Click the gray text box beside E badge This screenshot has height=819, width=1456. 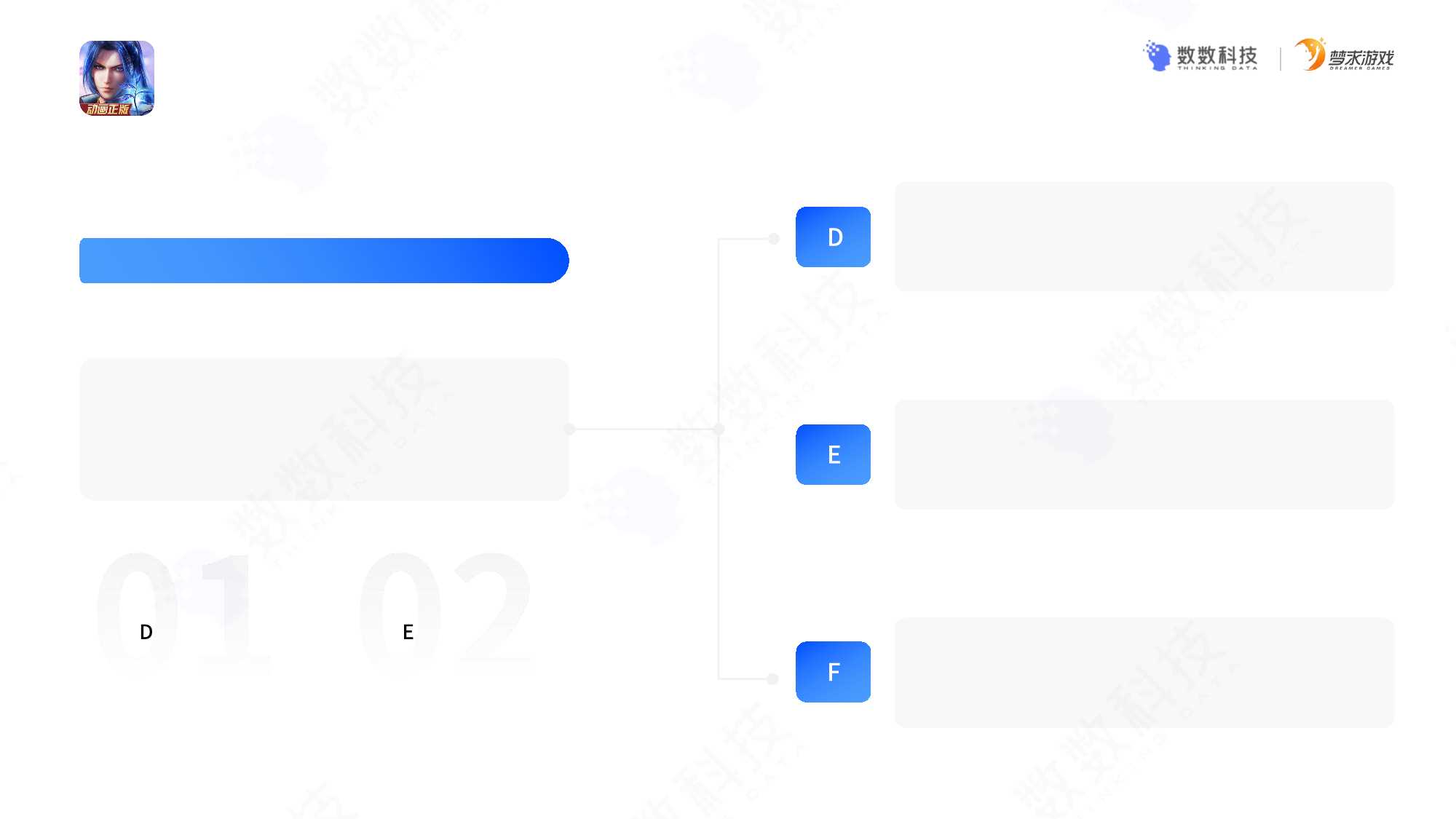click(1144, 454)
